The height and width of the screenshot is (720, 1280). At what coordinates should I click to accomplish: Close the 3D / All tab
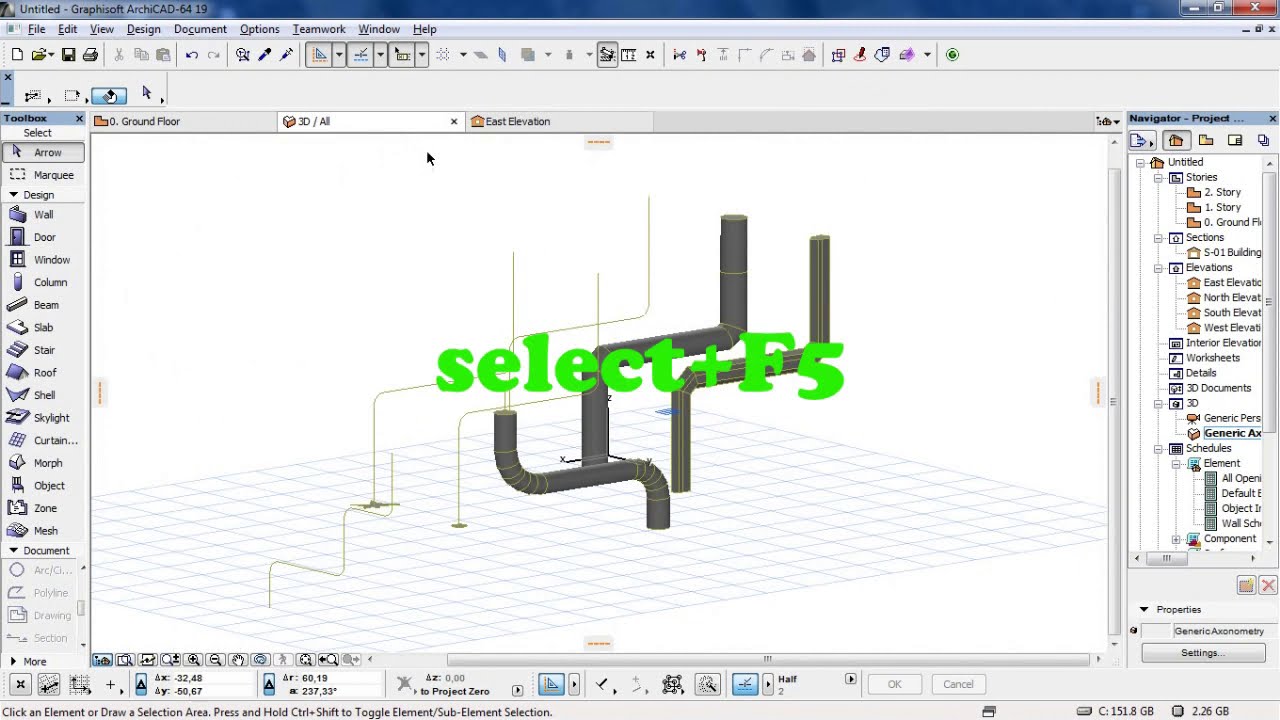(x=454, y=122)
